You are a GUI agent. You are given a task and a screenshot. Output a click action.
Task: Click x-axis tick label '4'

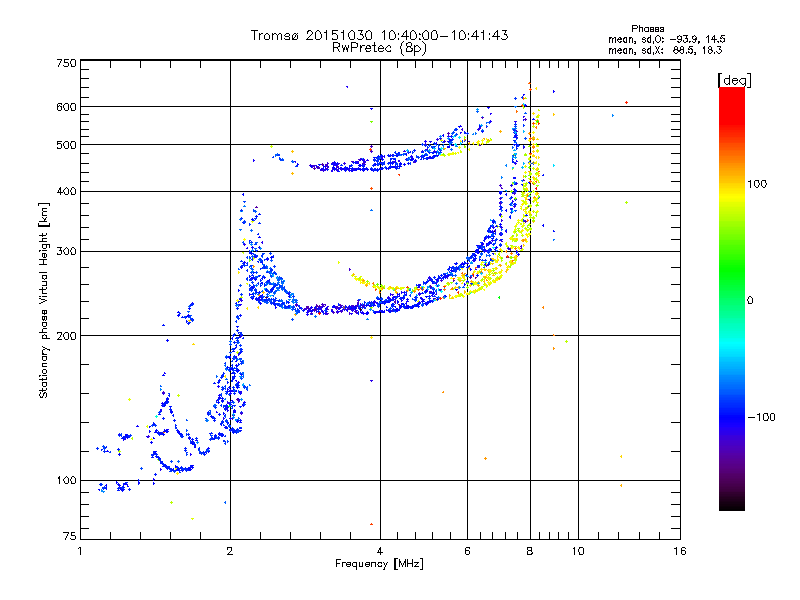click(380, 551)
